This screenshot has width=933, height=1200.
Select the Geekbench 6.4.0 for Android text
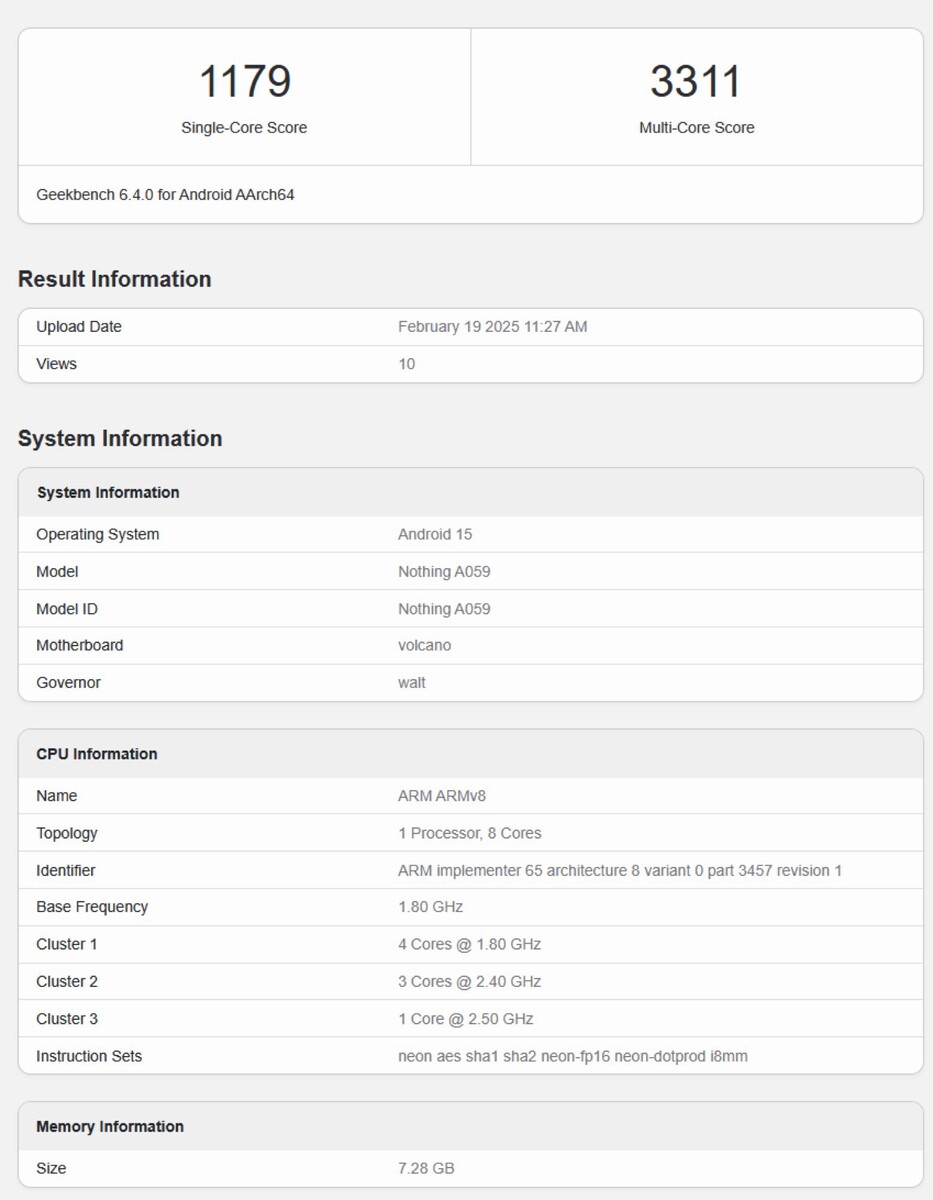[165, 195]
